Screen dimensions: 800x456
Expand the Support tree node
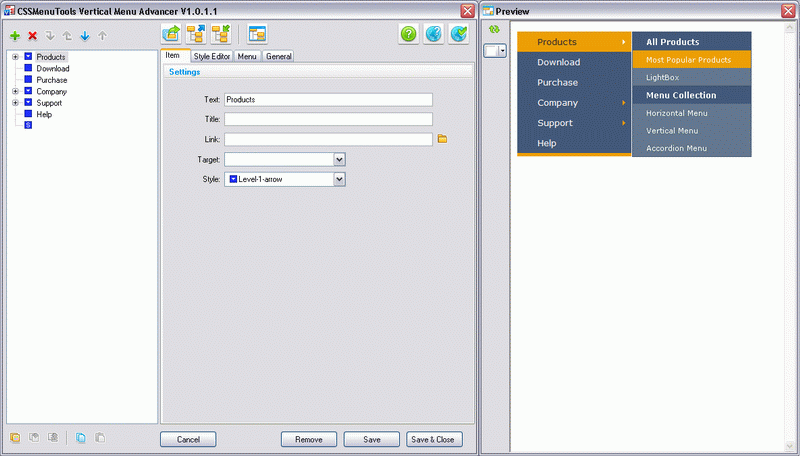[x=15, y=103]
